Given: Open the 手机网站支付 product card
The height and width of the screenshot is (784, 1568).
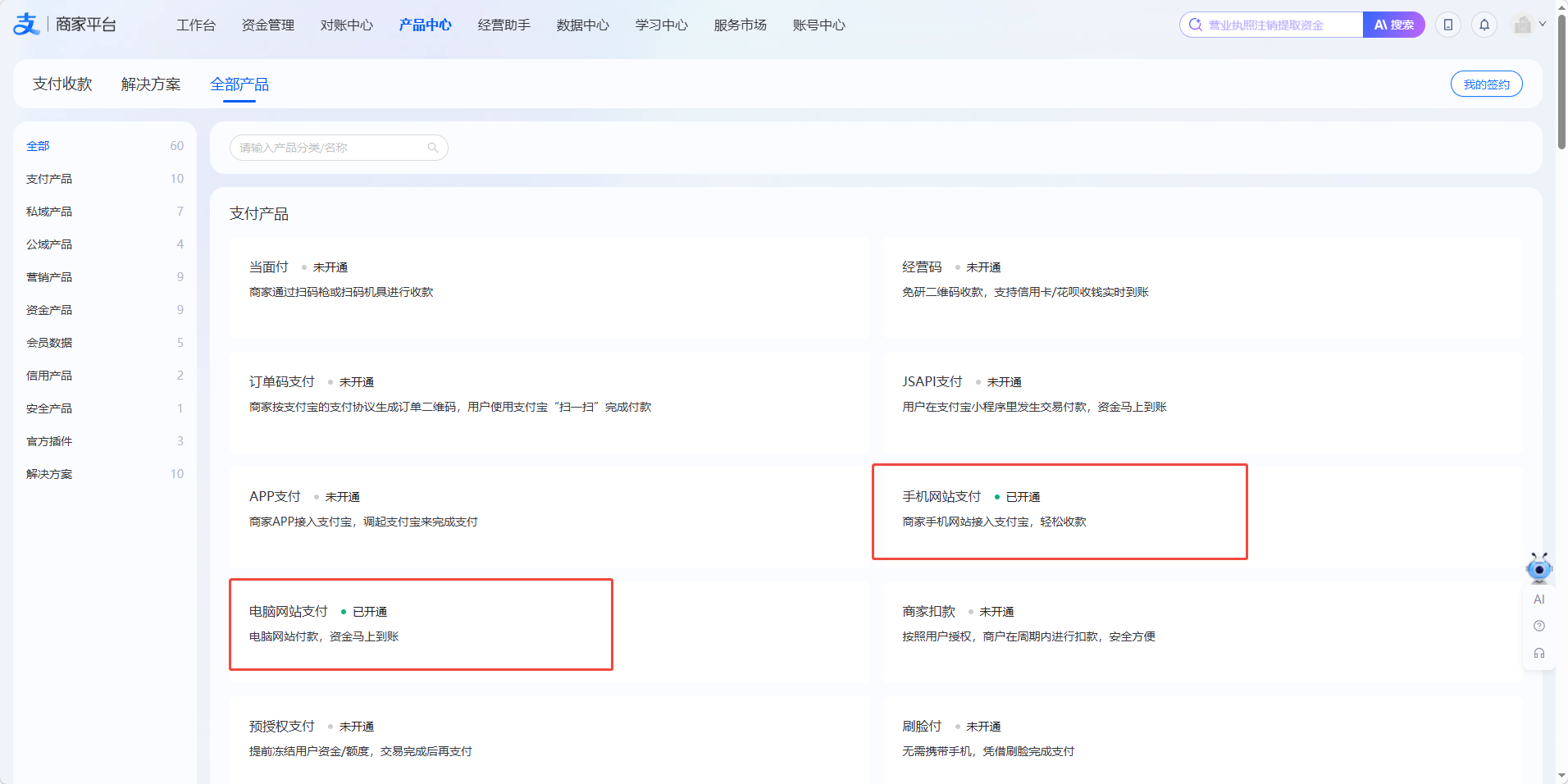Looking at the screenshot, I should [x=1202, y=518].
